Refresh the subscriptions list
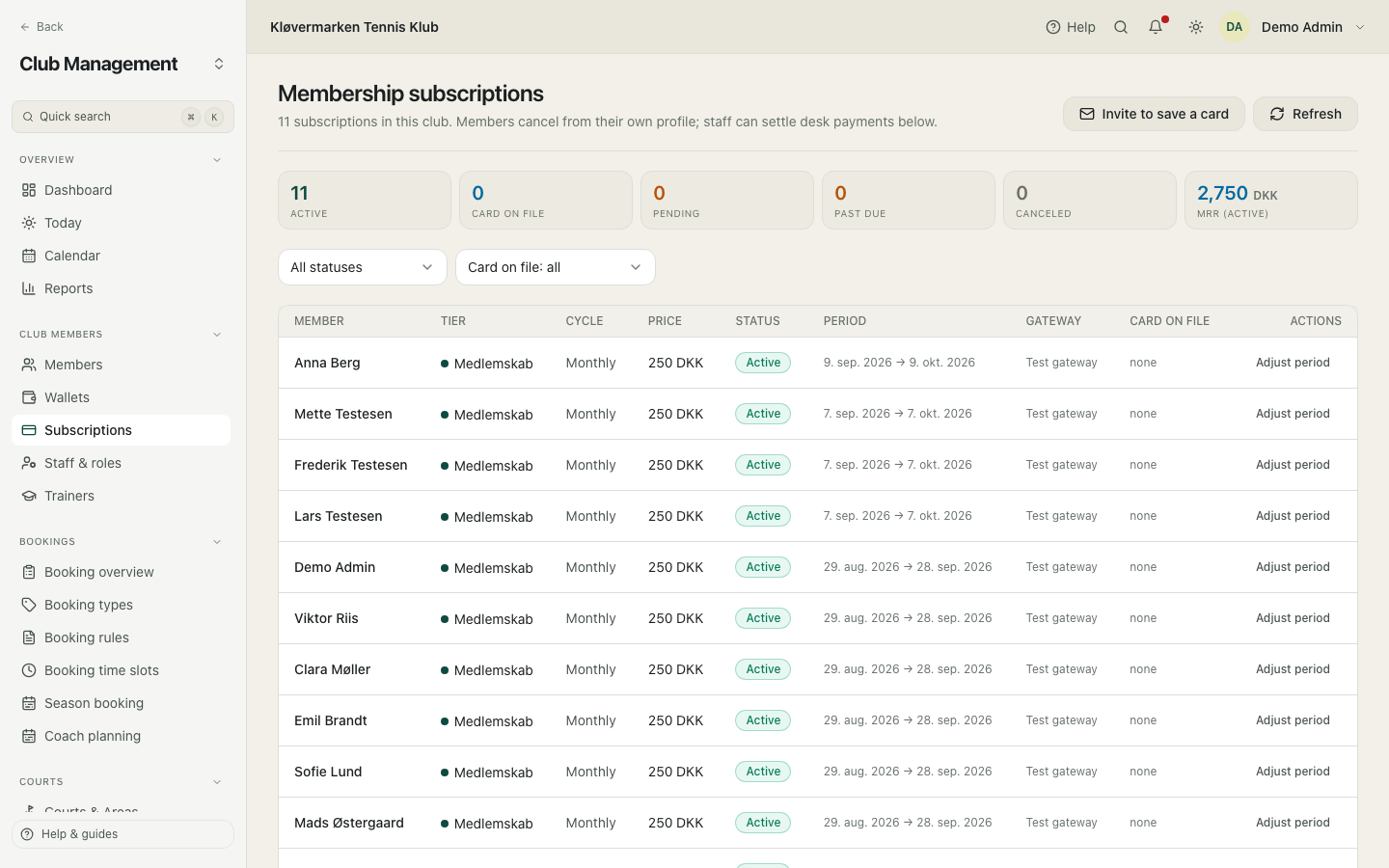Image resolution: width=1389 pixels, height=868 pixels. [1305, 114]
